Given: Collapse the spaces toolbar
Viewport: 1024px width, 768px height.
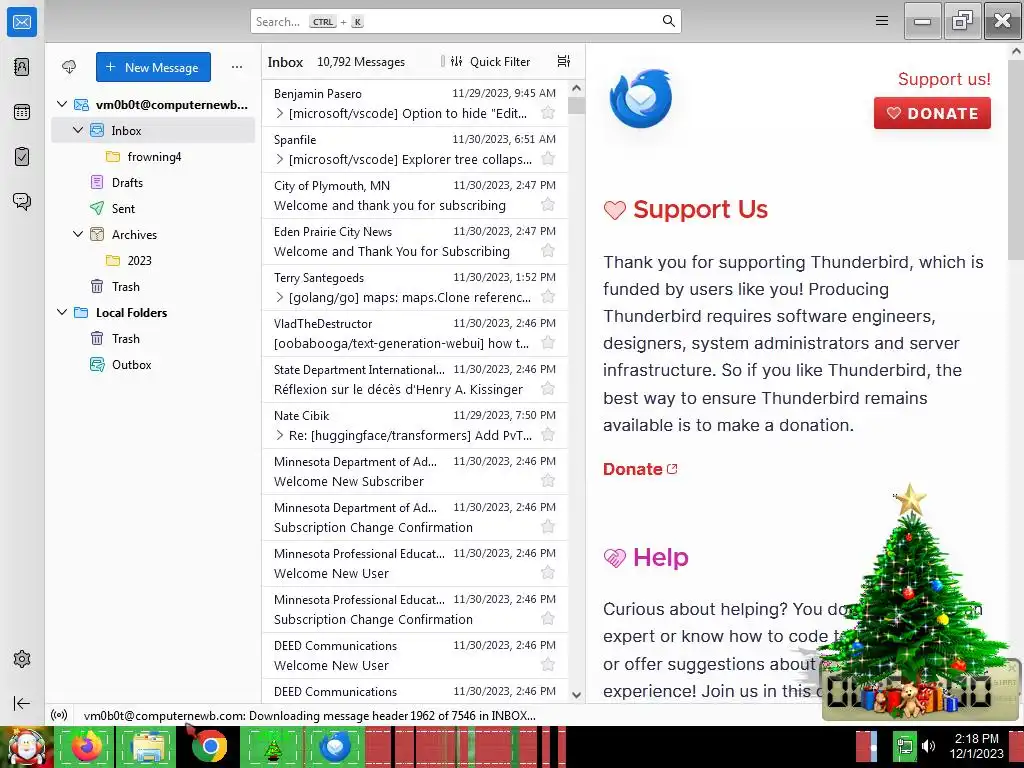Looking at the screenshot, I should tap(22, 703).
